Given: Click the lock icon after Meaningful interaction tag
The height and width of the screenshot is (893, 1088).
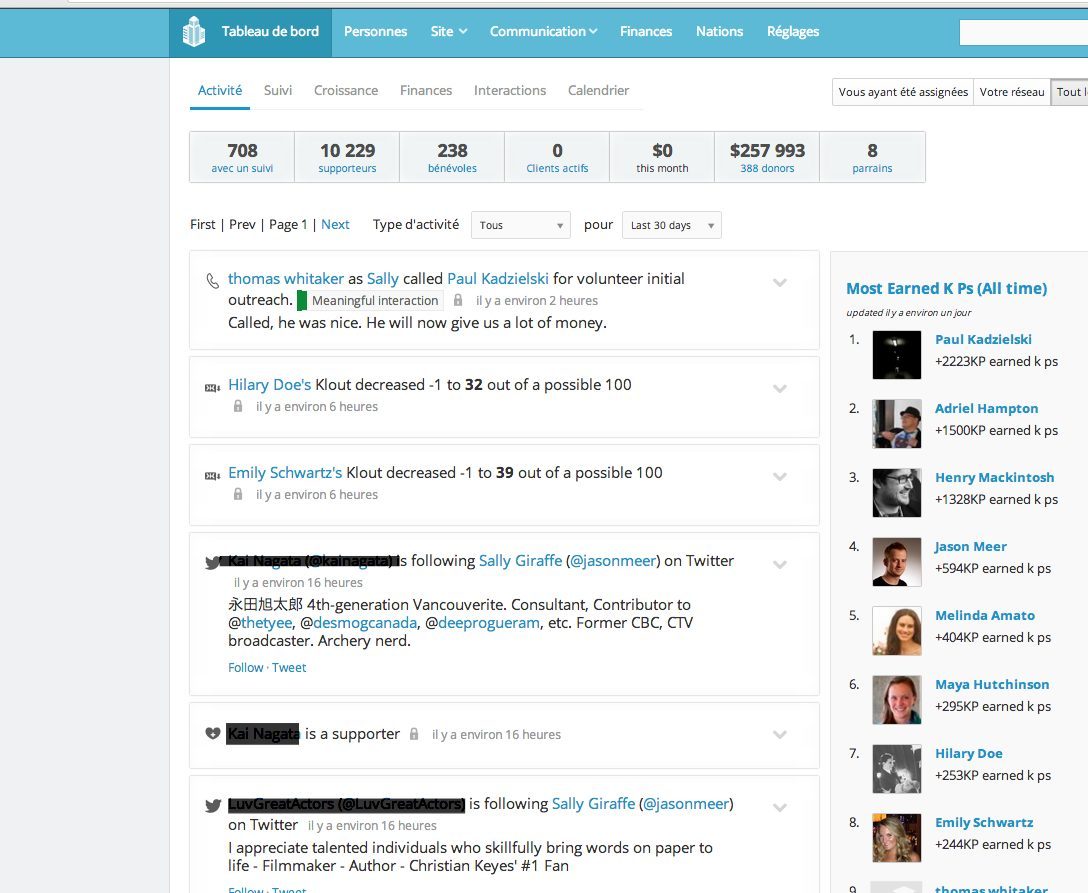Looking at the screenshot, I should (x=458, y=300).
